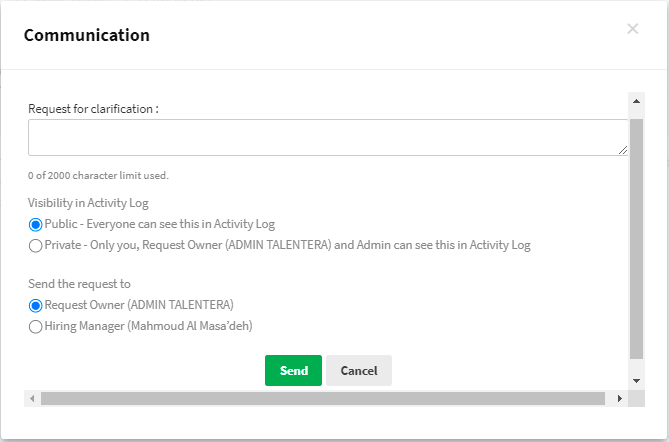Select the Public visibility radio button
The image size is (669, 442).
click(x=36, y=224)
